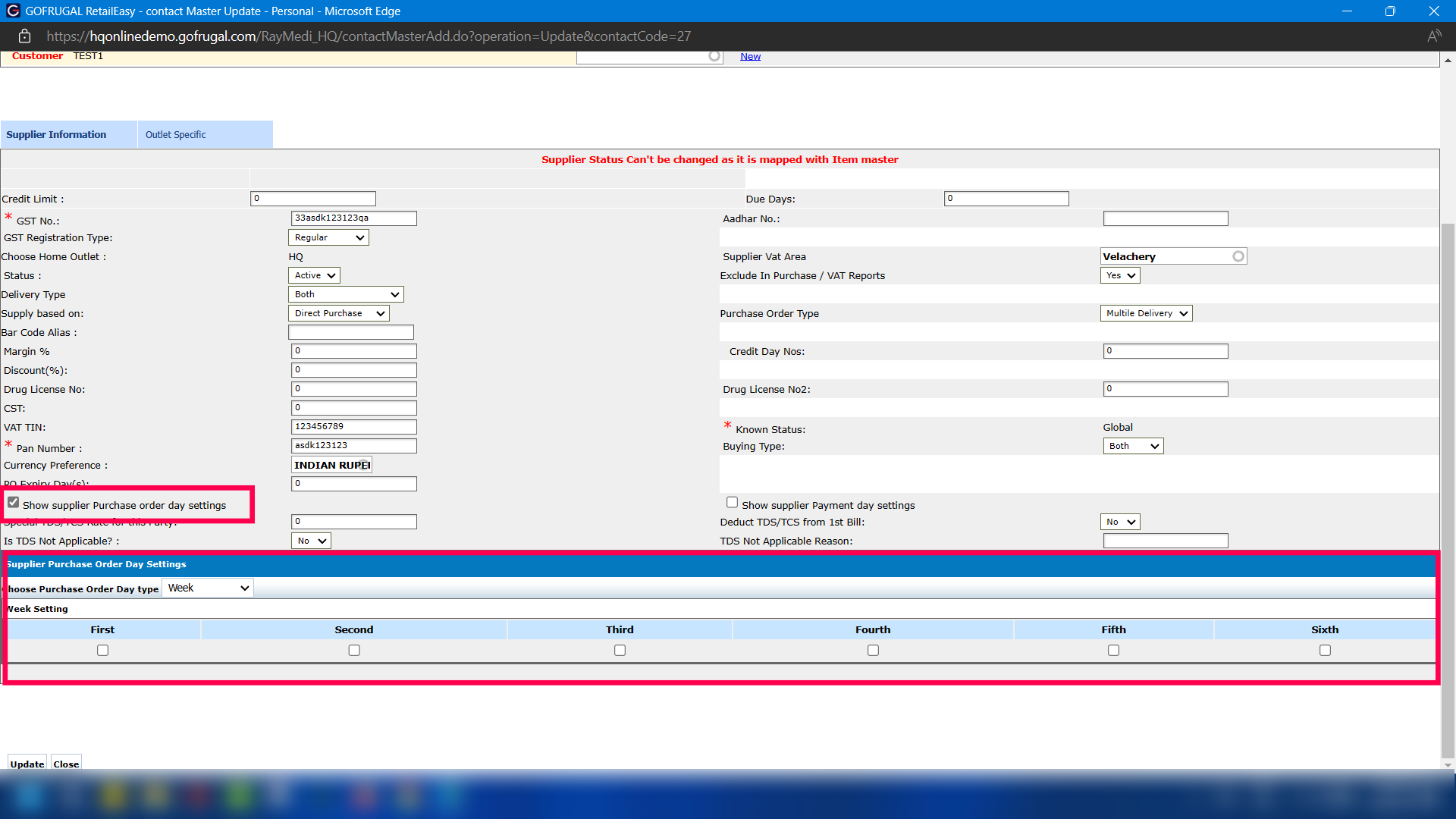Tick the Fourth week checkbox
Screen dimensions: 1456x819
[873, 651]
